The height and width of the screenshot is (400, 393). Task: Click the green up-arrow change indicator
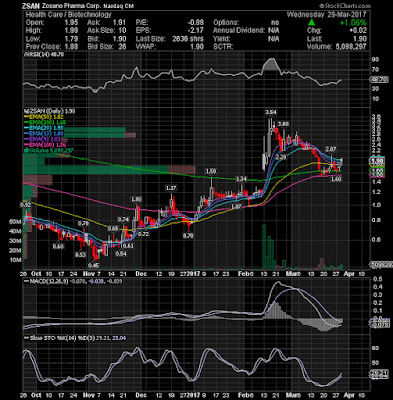(x=311, y=22)
